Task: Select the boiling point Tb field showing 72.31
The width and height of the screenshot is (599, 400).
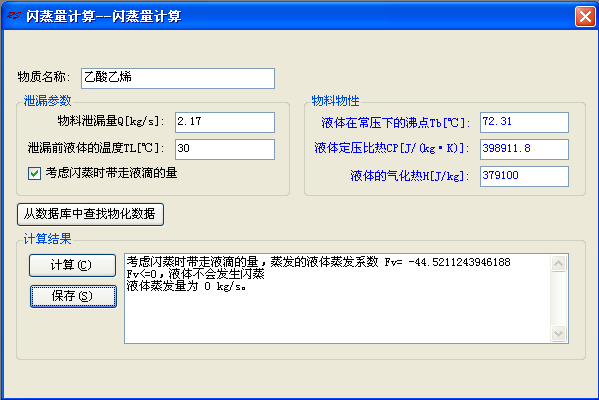Action: pos(524,122)
